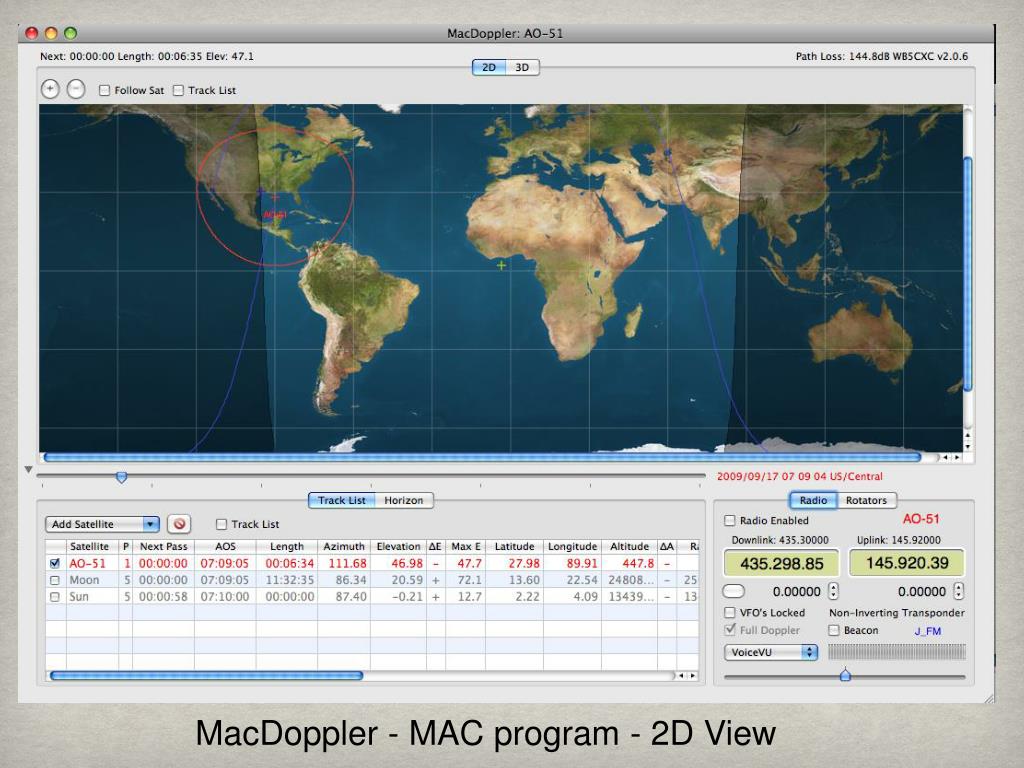
Task: Click the Longitude column header
Action: 572,546
